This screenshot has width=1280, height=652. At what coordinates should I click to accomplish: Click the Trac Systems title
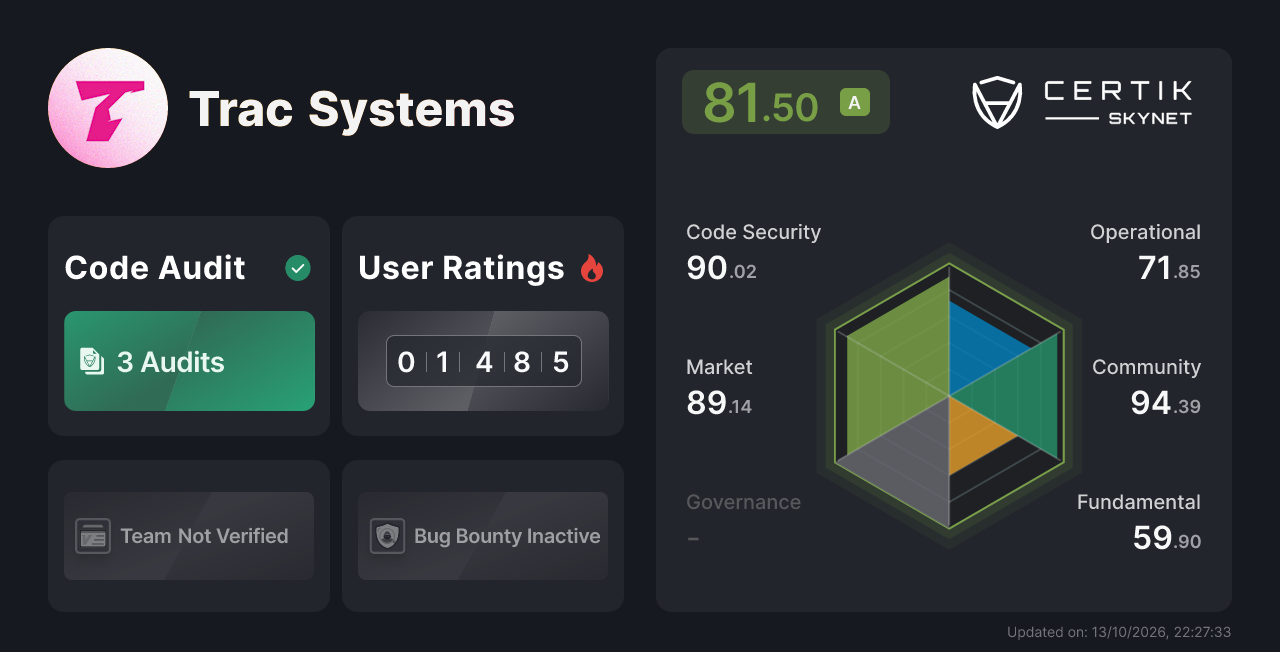click(x=352, y=109)
